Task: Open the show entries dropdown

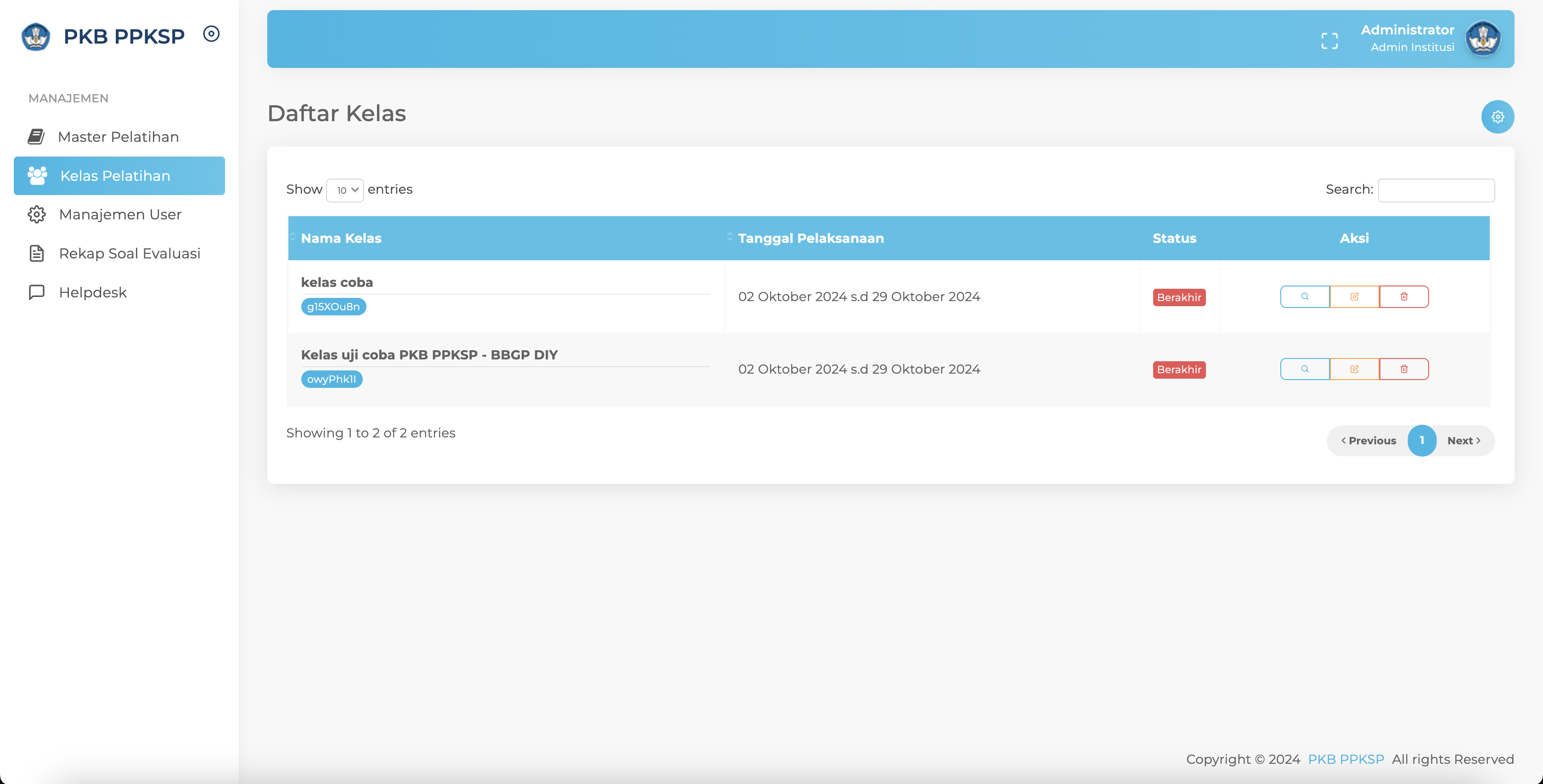Action: coord(345,190)
